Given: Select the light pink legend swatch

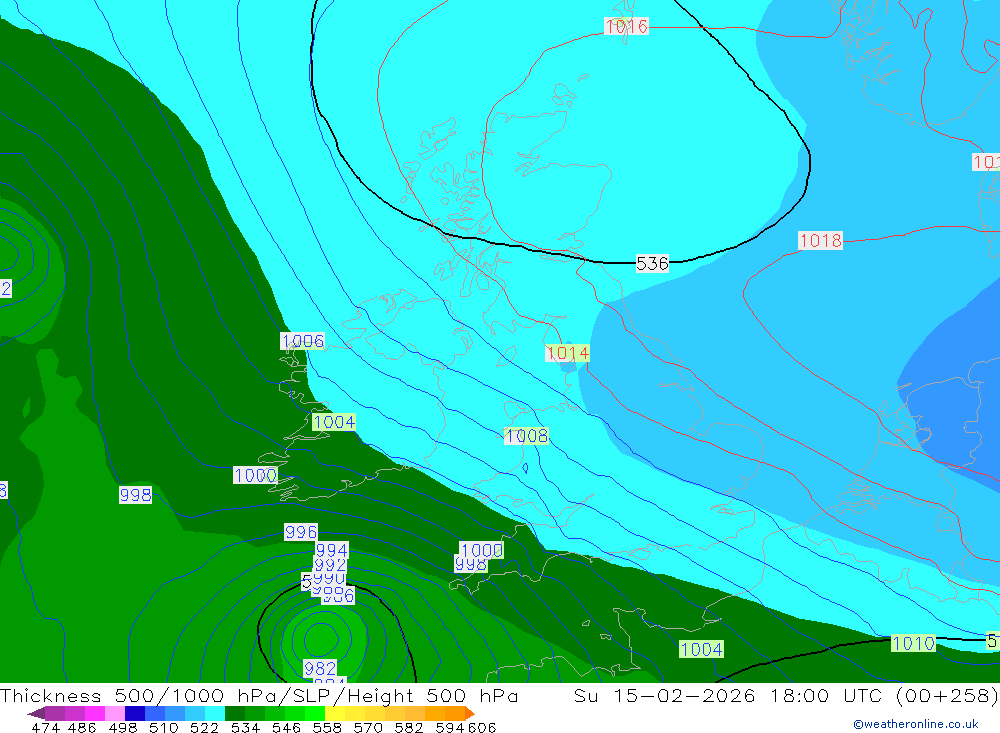Looking at the screenshot, I should click(x=115, y=713).
